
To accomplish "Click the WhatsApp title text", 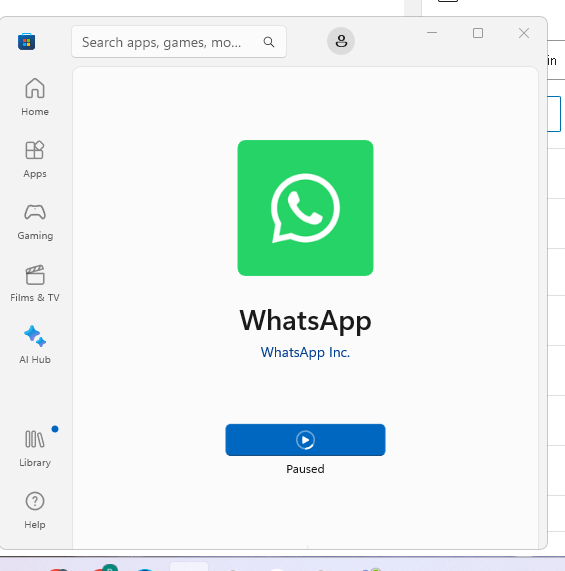I will click(305, 320).
